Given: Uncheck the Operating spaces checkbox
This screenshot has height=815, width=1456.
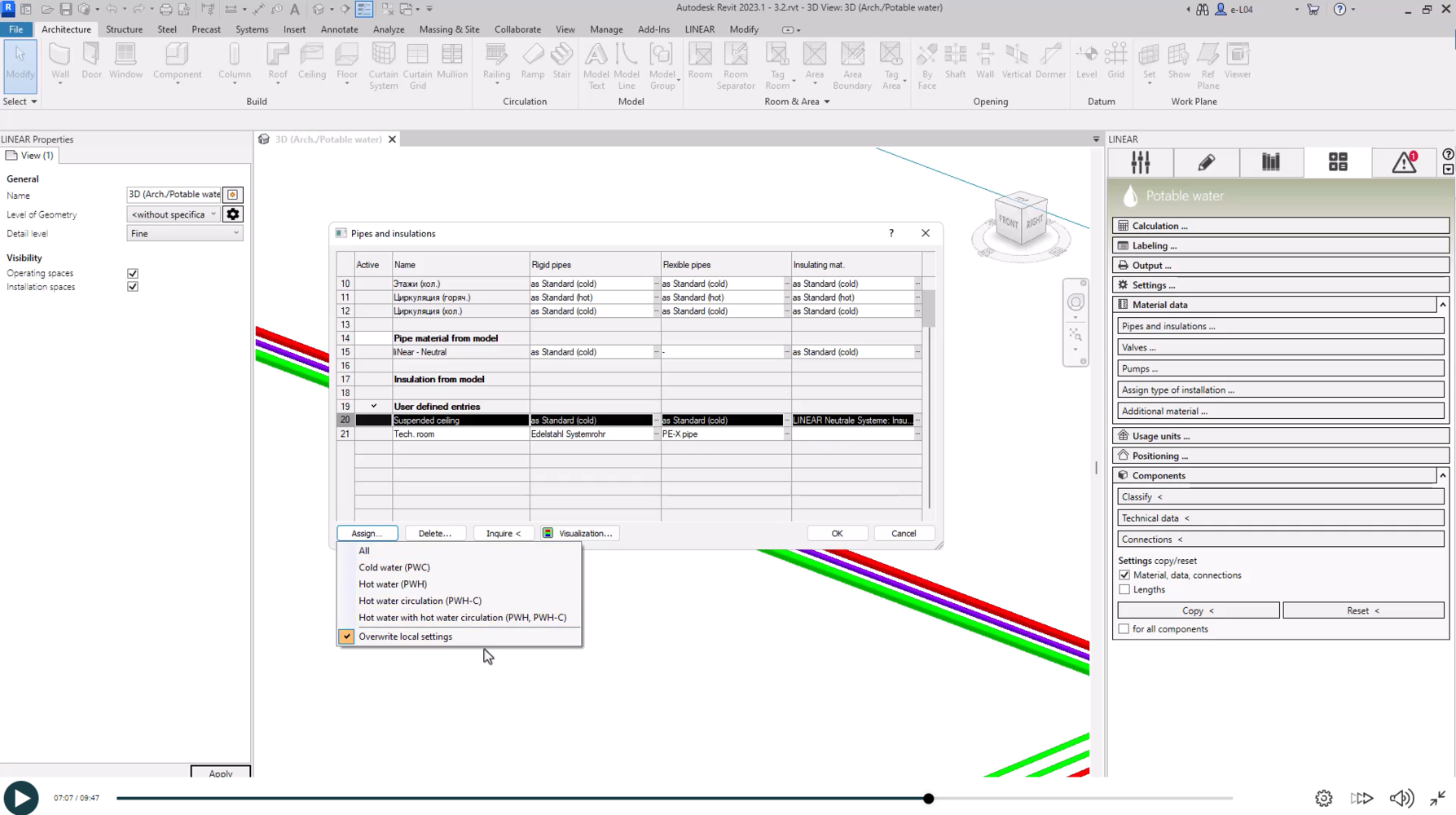Looking at the screenshot, I should (133, 274).
